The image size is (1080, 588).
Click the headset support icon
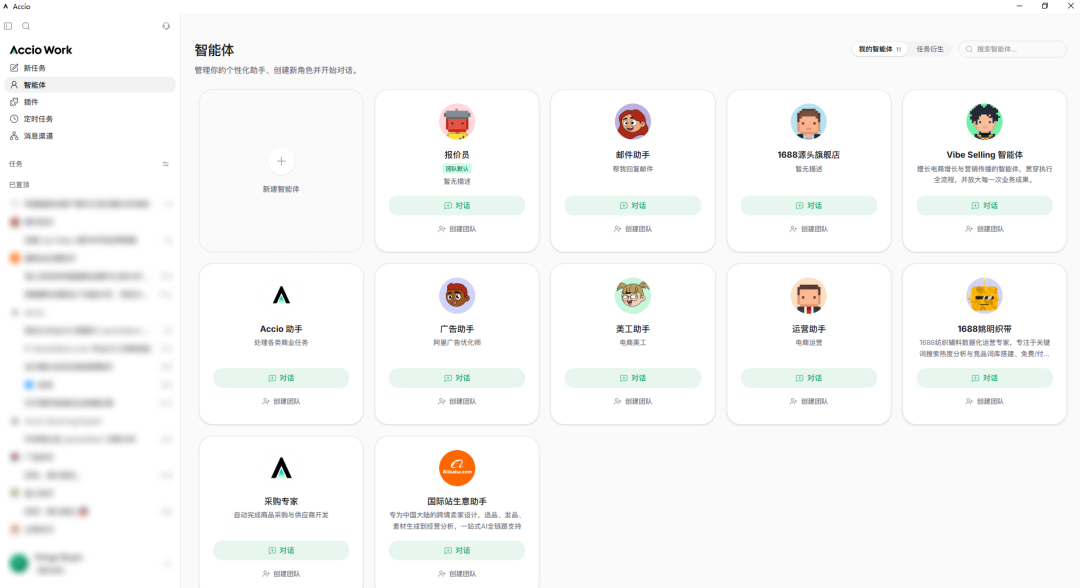[x=166, y=26]
